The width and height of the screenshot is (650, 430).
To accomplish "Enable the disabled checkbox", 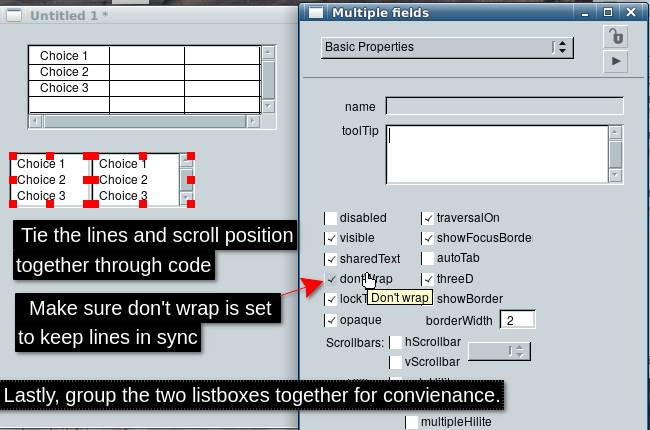I will pos(331,218).
